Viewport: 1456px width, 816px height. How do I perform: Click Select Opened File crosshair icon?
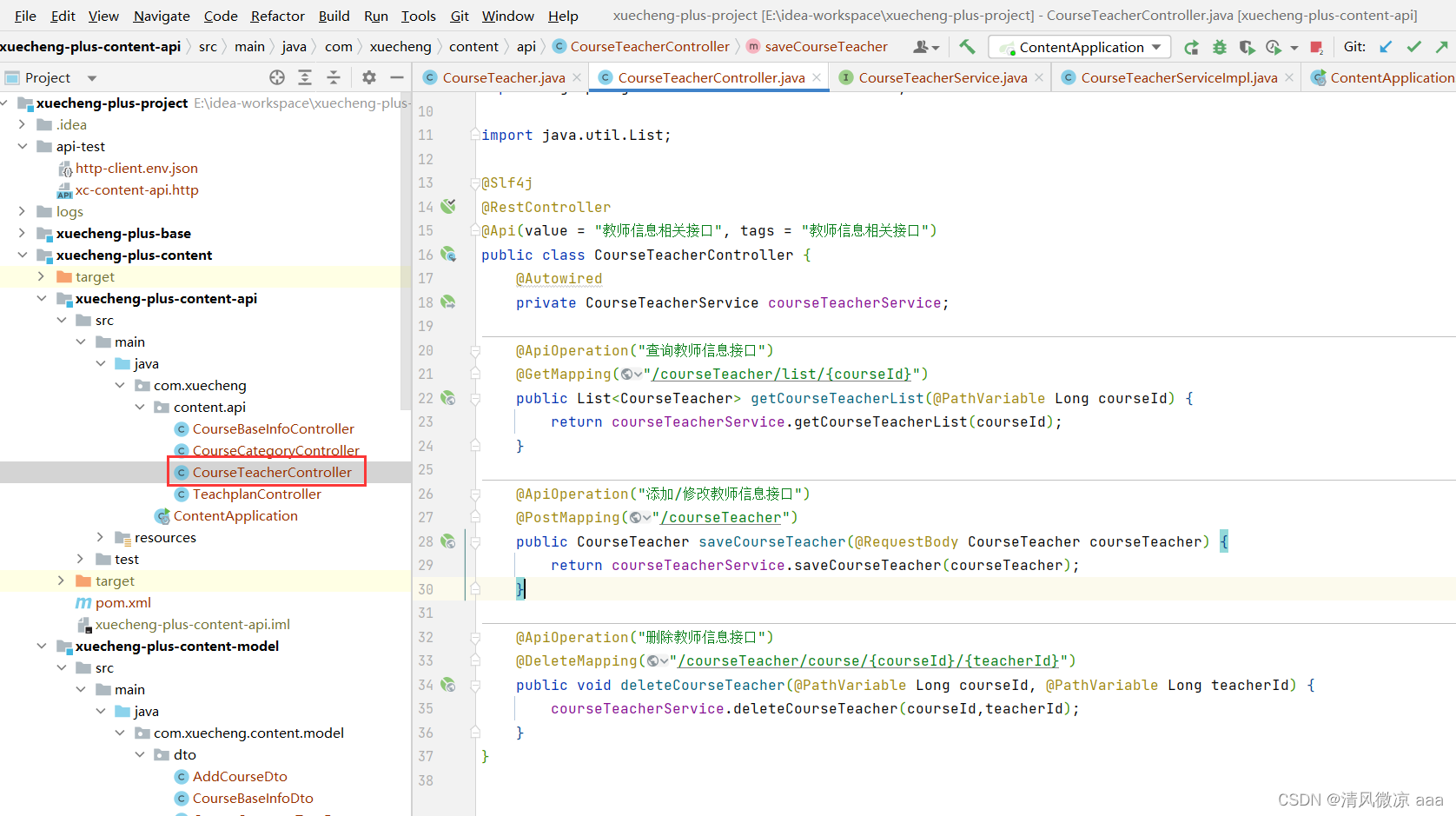click(277, 77)
